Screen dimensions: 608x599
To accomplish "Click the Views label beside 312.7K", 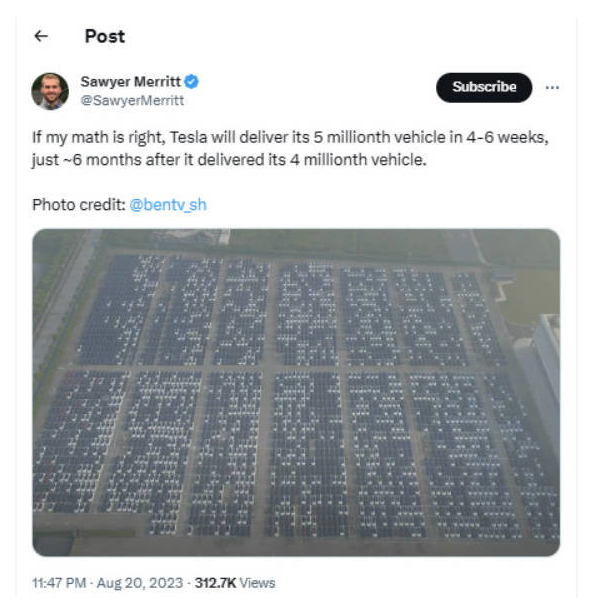I will coord(257,582).
